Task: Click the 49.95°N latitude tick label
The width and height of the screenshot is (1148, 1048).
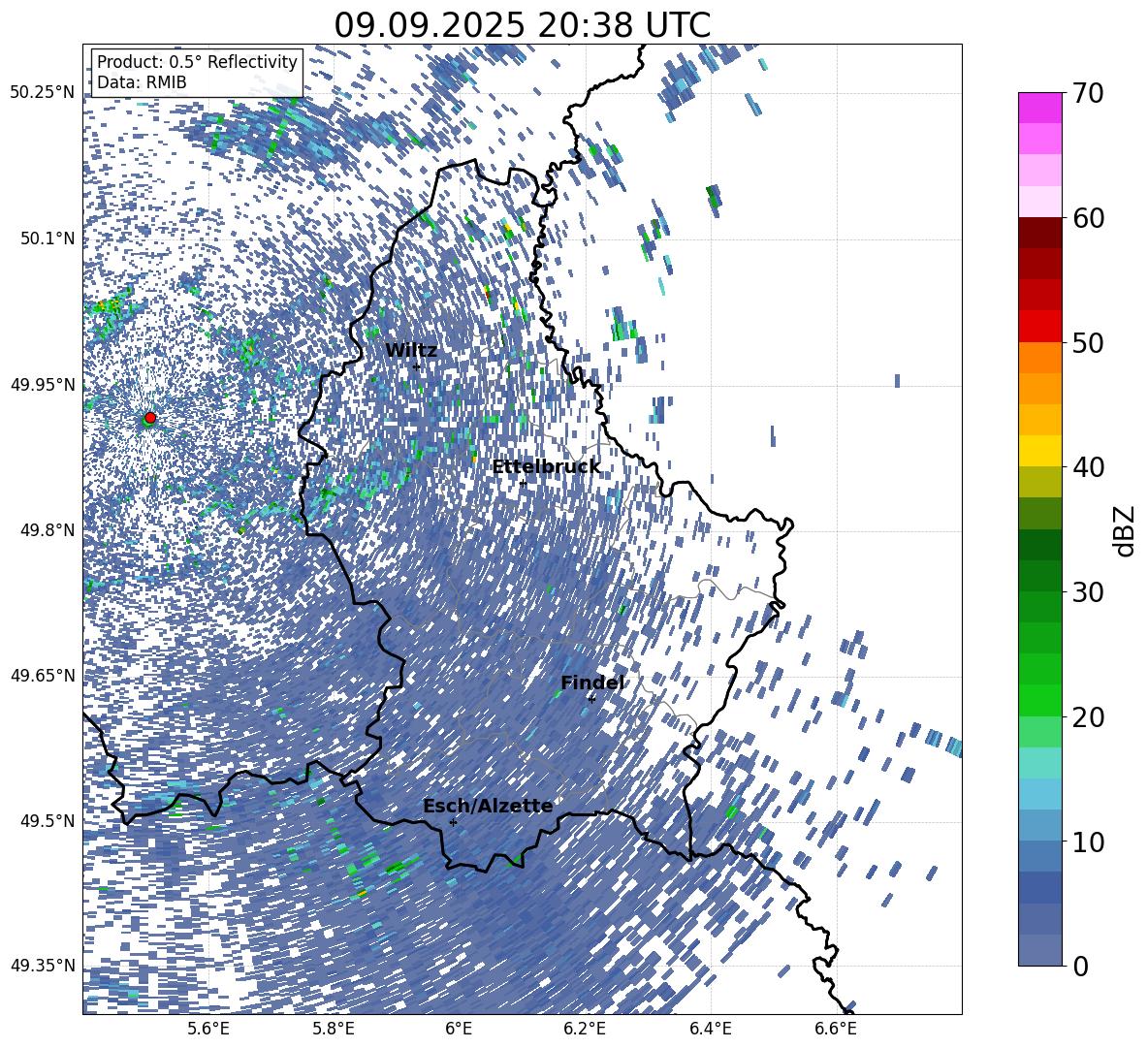Action: click(43, 384)
